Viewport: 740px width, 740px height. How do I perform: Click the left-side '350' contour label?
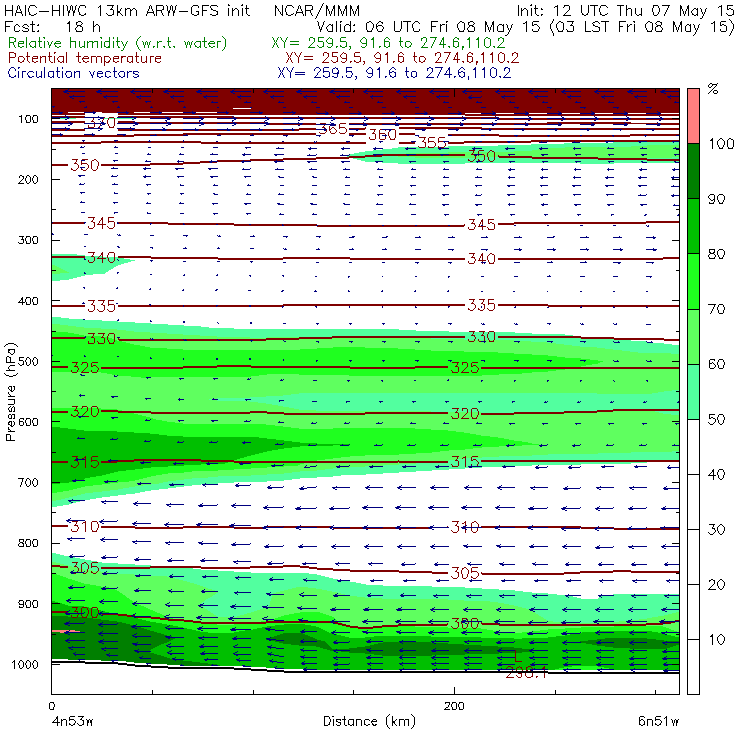(85, 165)
